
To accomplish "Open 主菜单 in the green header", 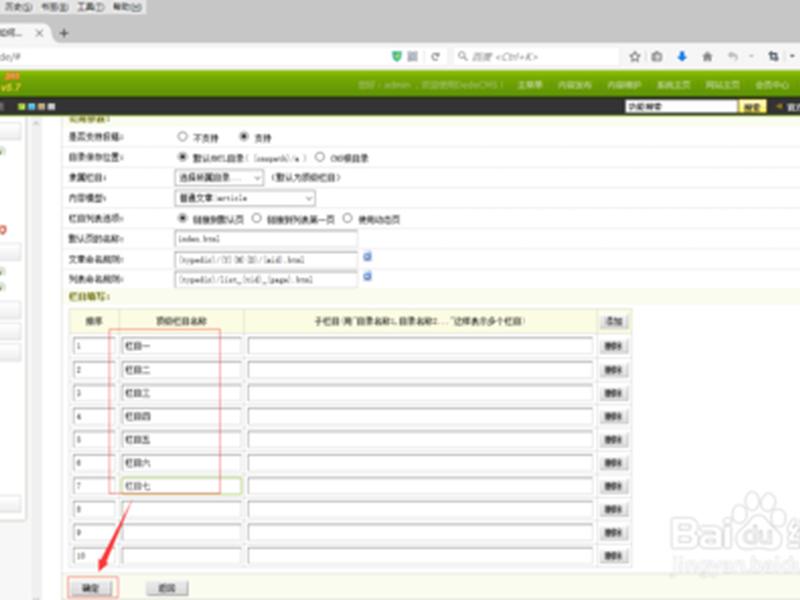I will click(530, 85).
